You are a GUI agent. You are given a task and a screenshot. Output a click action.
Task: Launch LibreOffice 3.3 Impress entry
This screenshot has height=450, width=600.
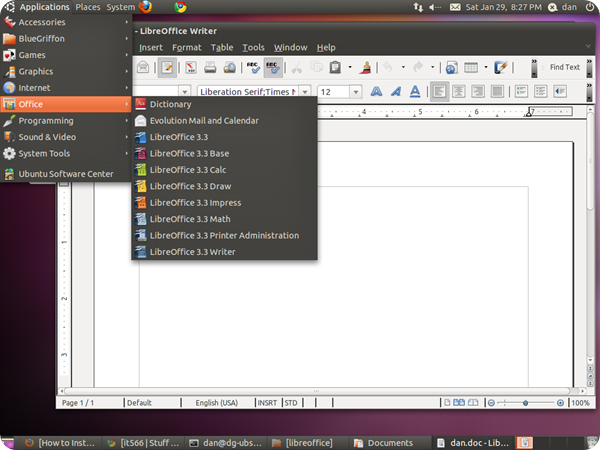[x=225, y=203]
